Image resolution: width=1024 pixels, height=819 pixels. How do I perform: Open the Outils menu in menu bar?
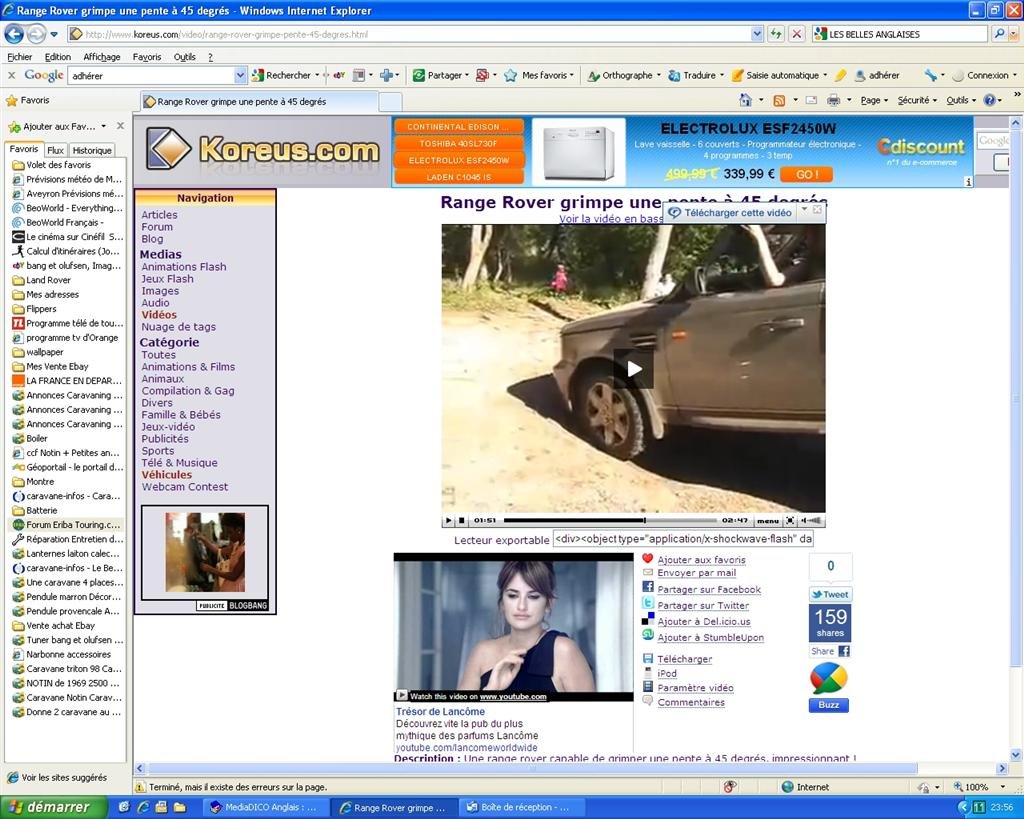185,57
